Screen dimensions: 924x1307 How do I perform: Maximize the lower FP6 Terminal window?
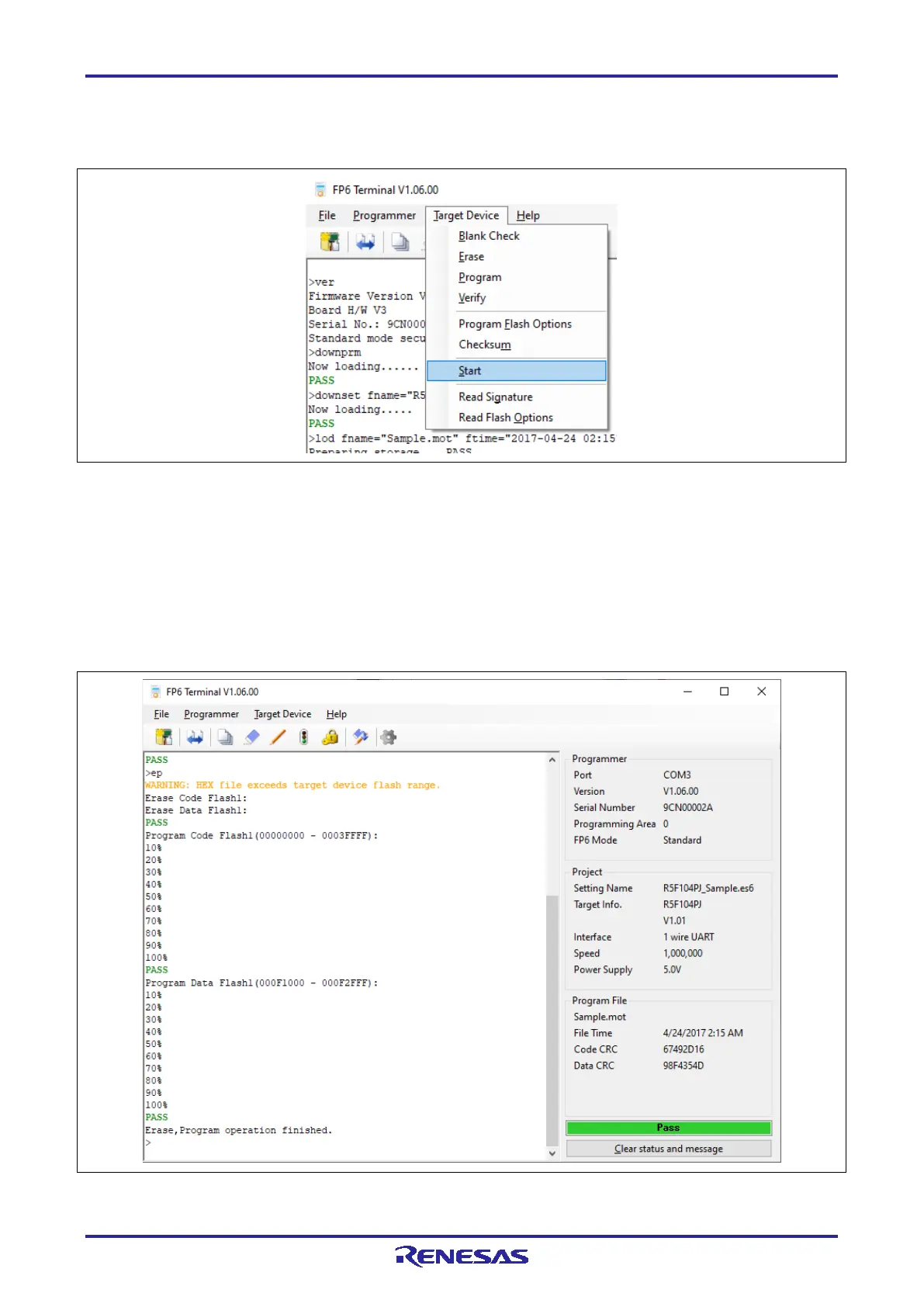724,692
